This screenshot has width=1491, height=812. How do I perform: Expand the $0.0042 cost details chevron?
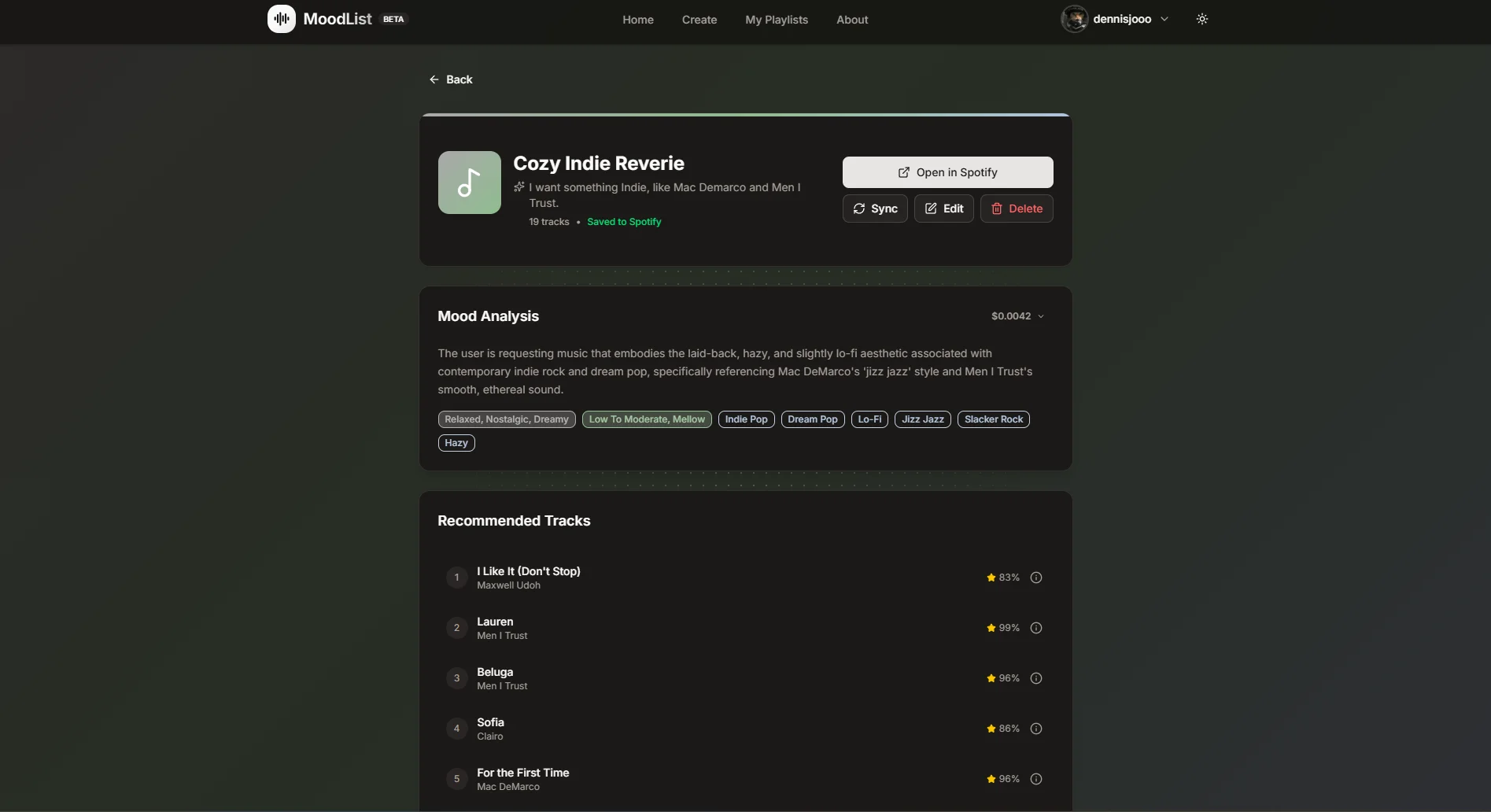(x=1040, y=316)
